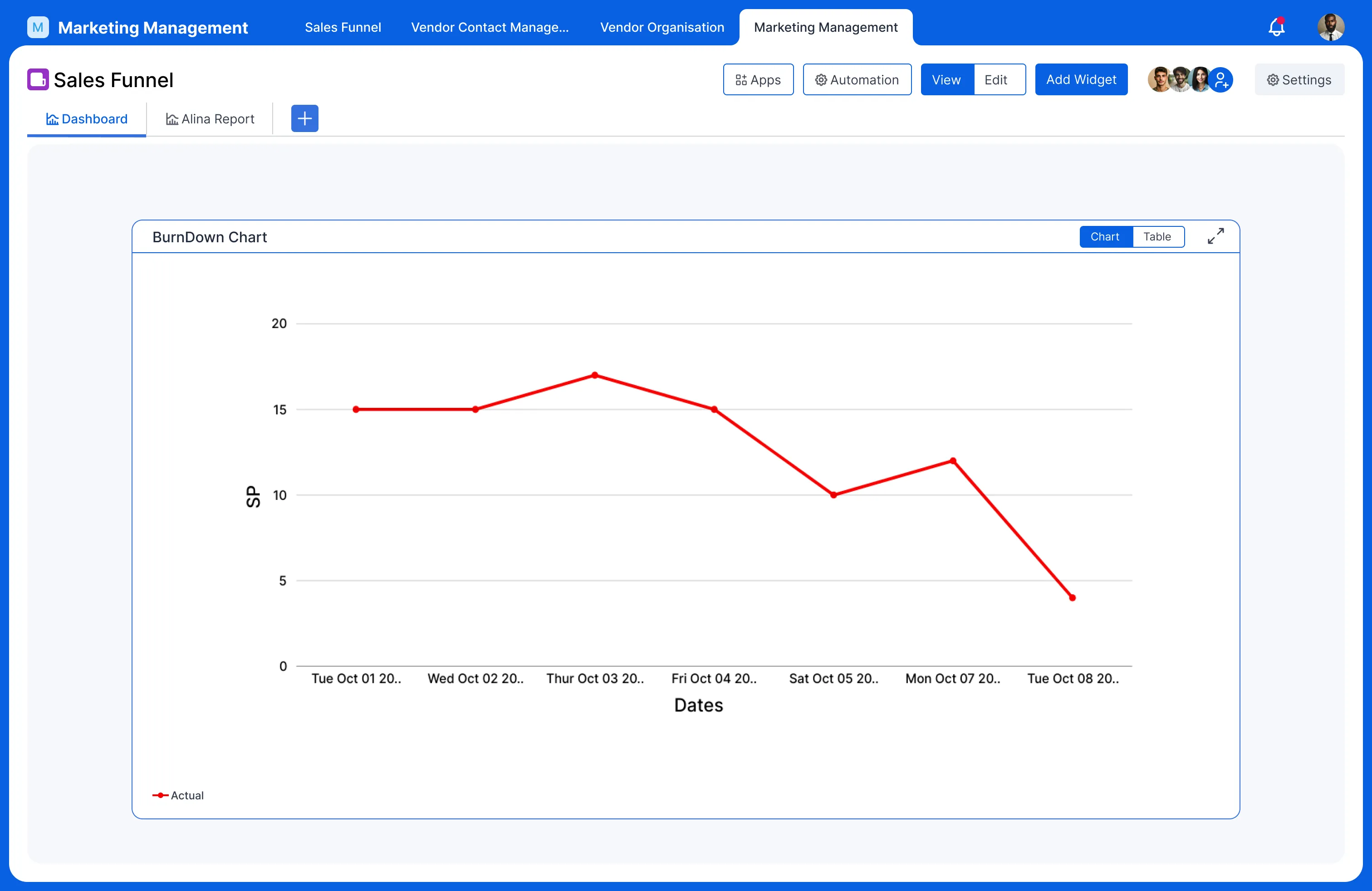Image resolution: width=1372 pixels, height=891 pixels.
Task: Click the SP y-axis label
Action: click(x=253, y=496)
